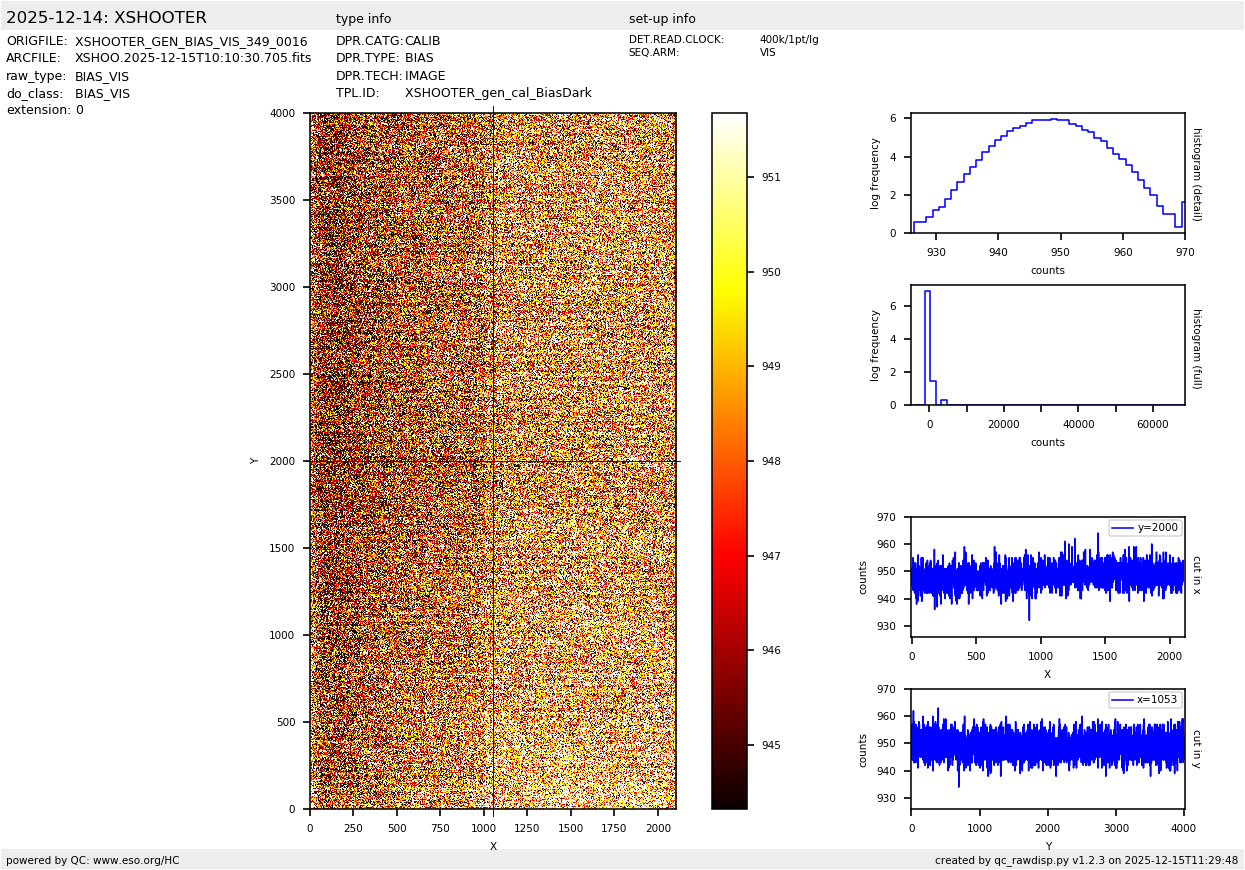The image size is (1245, 870).
Task: Click the 'type info' header
Action: pyautogui.click(x=363, y=19)
